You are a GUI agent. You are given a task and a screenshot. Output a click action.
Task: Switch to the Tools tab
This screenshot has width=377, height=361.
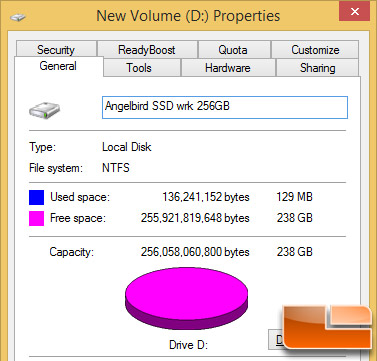click(142, 68)
